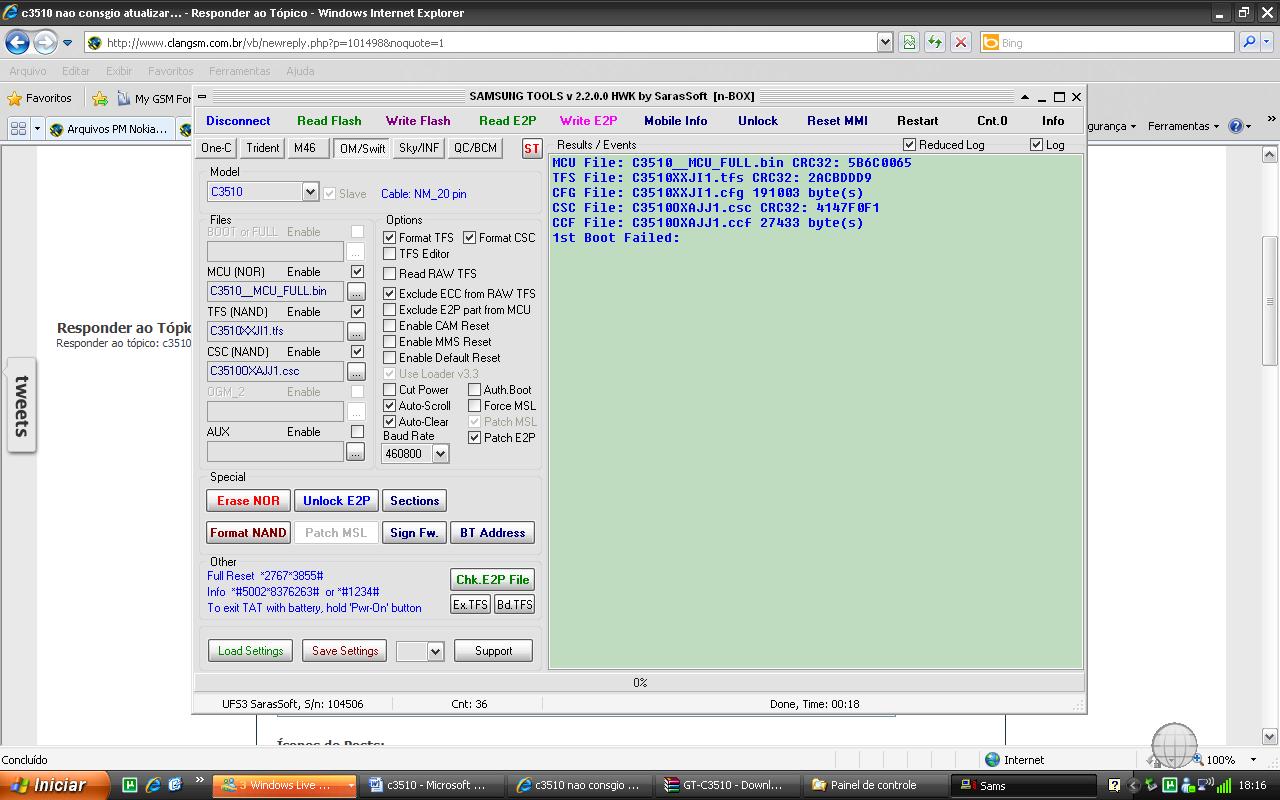This screenshot has height=800, width=1280.
Task: Browse for AUX file
Action: point(356,452)
